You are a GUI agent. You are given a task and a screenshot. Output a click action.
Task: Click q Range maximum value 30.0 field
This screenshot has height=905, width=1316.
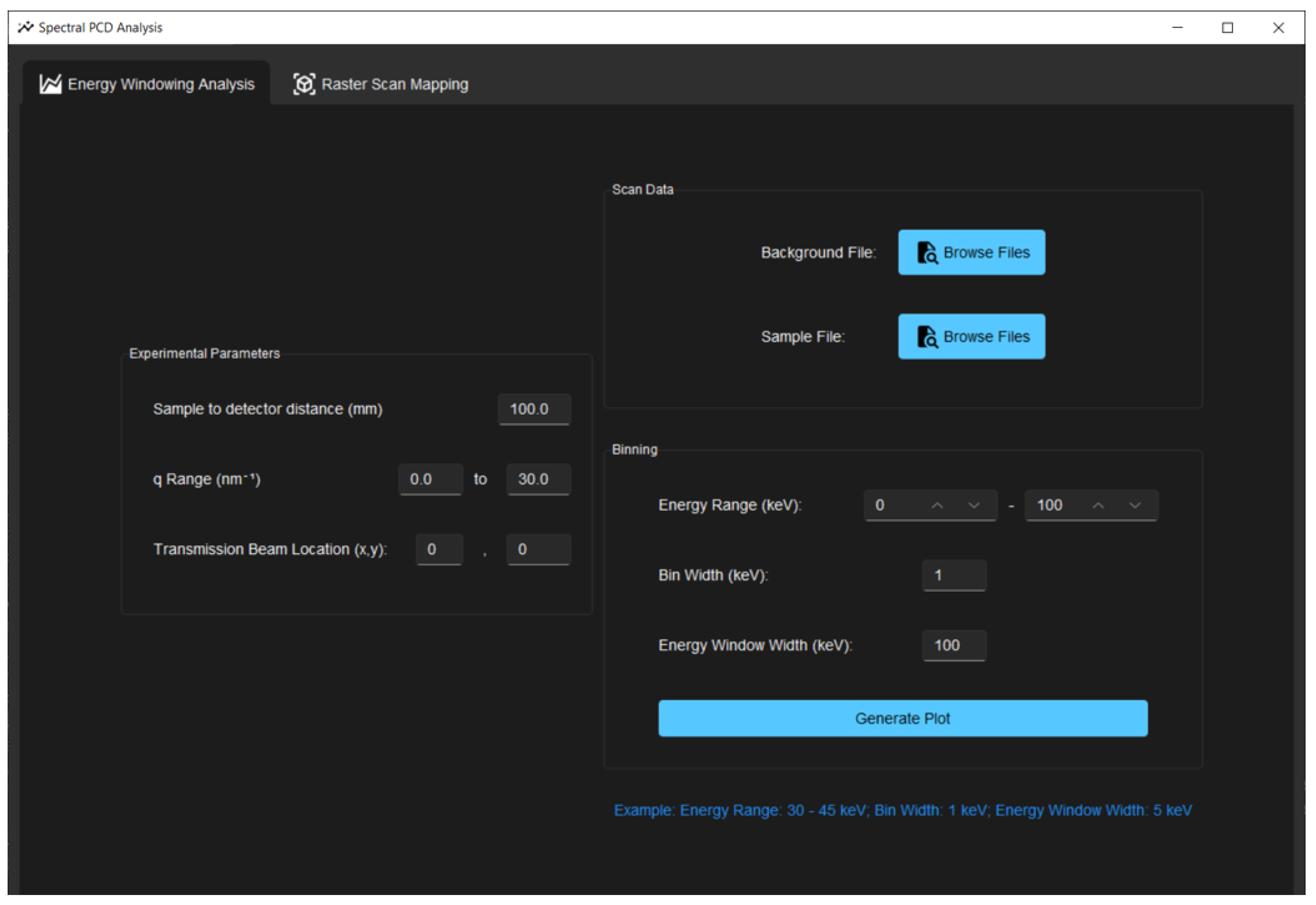click(538, 479)
